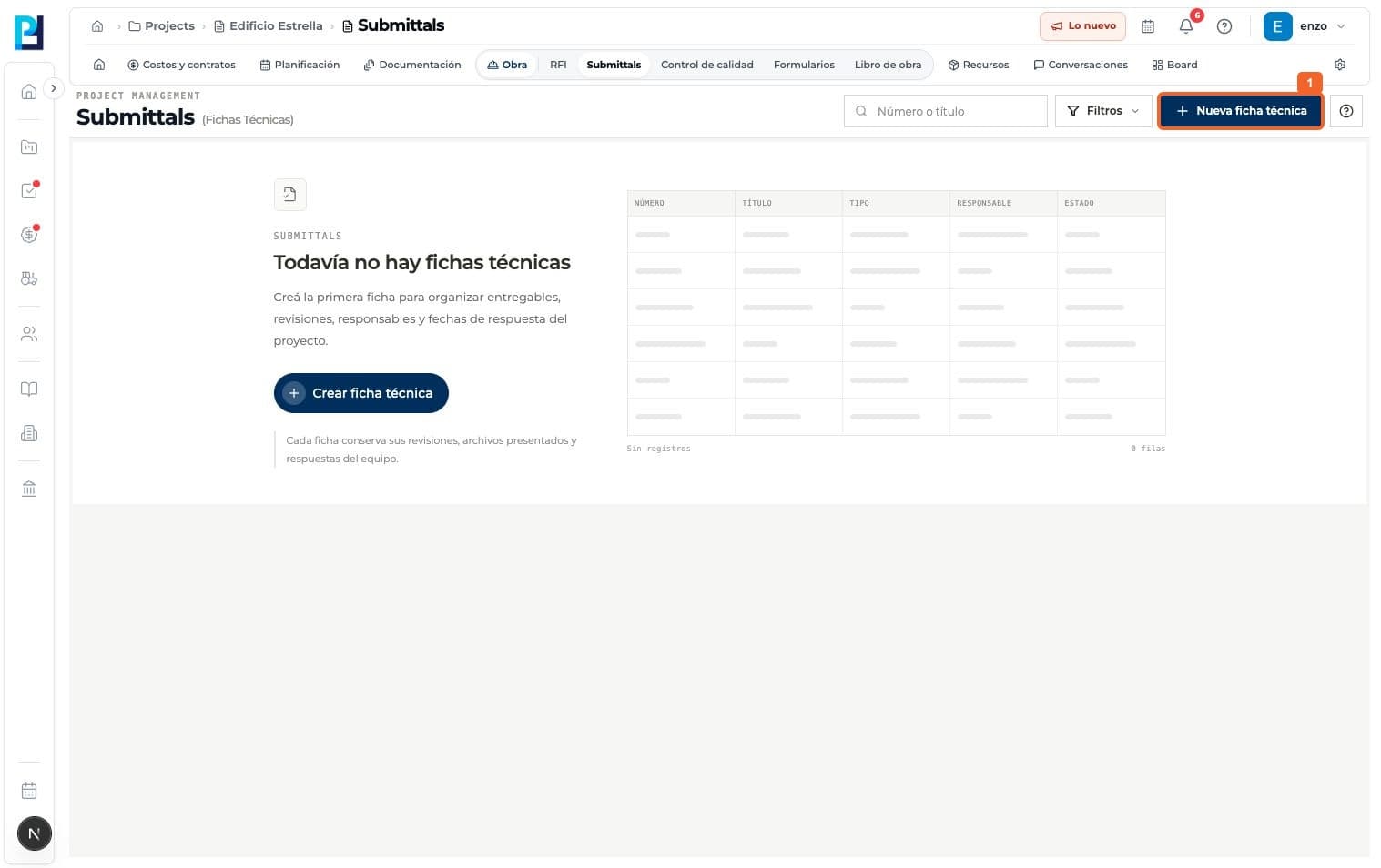Go to home via breadcrumb house icon
The height and width of the screenshot is (868, 1381).
pos(97,26)
